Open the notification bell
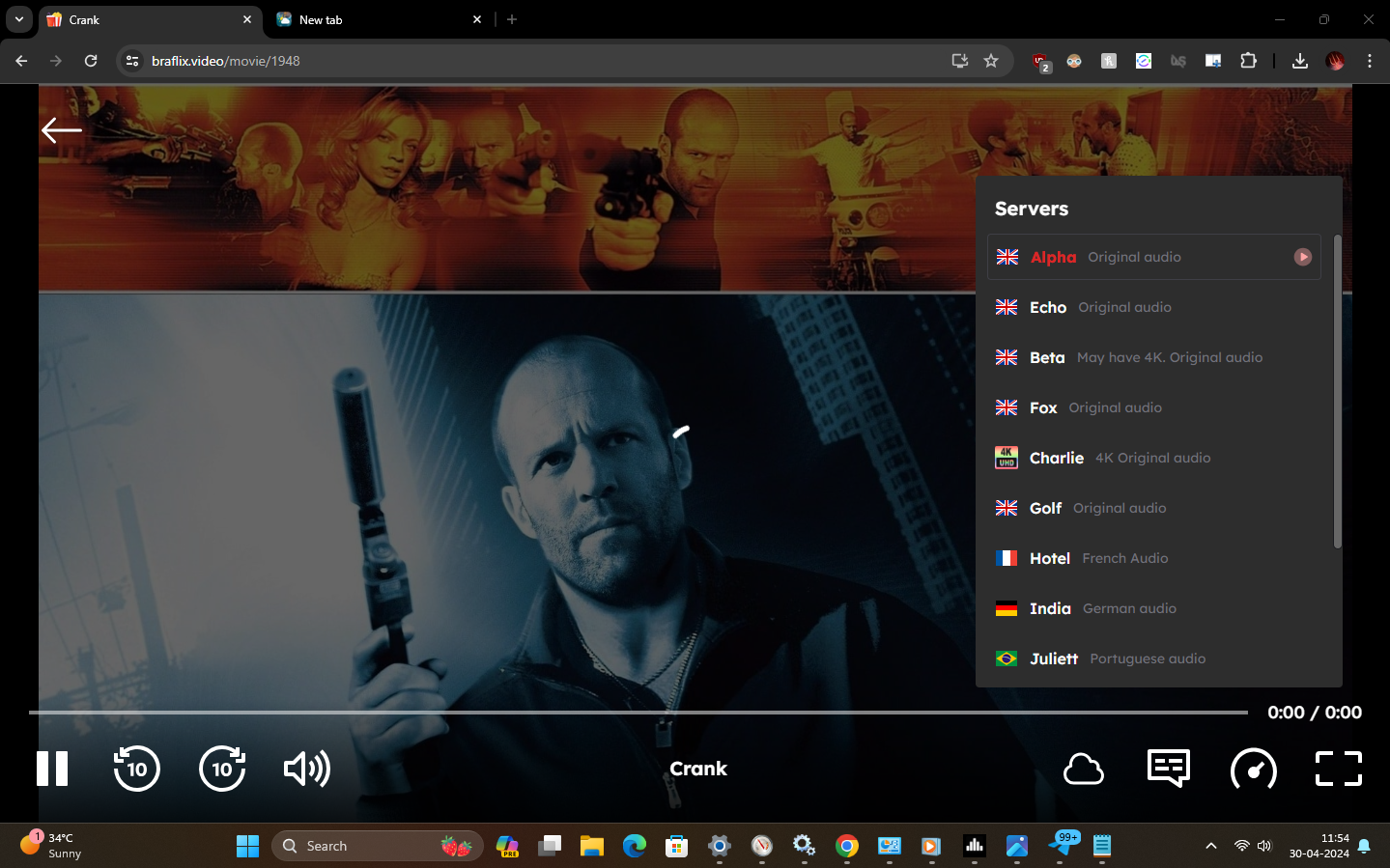Image resolution: width=1390 pixels, height=868 pixels. pos(1364,846)
